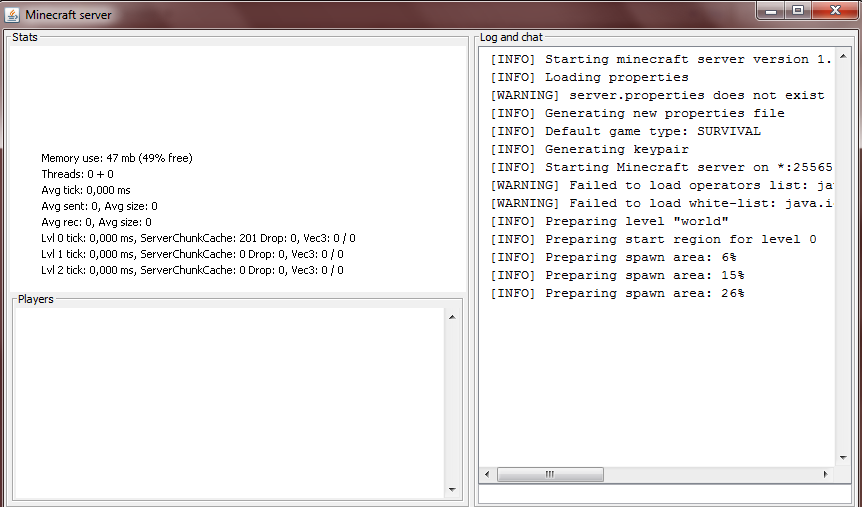Click log line "Preparing spawn area: 26%"
This screenshot has height=507, width=862.
click(x=617, y=294)
